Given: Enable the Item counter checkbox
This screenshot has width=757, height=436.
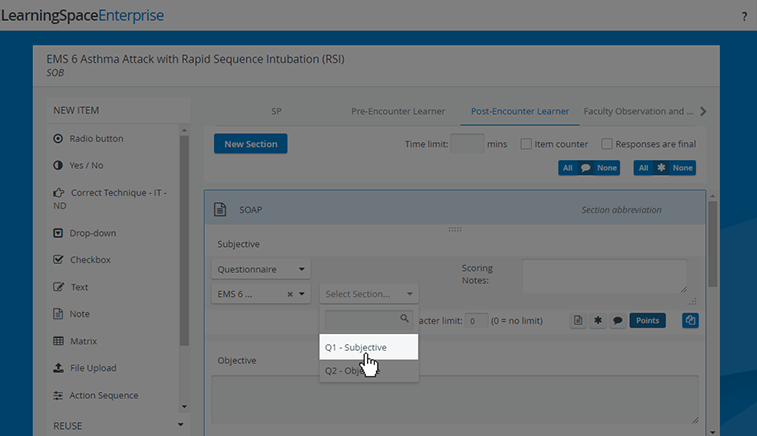Looking at the screenshot, I should coord(526,144).
